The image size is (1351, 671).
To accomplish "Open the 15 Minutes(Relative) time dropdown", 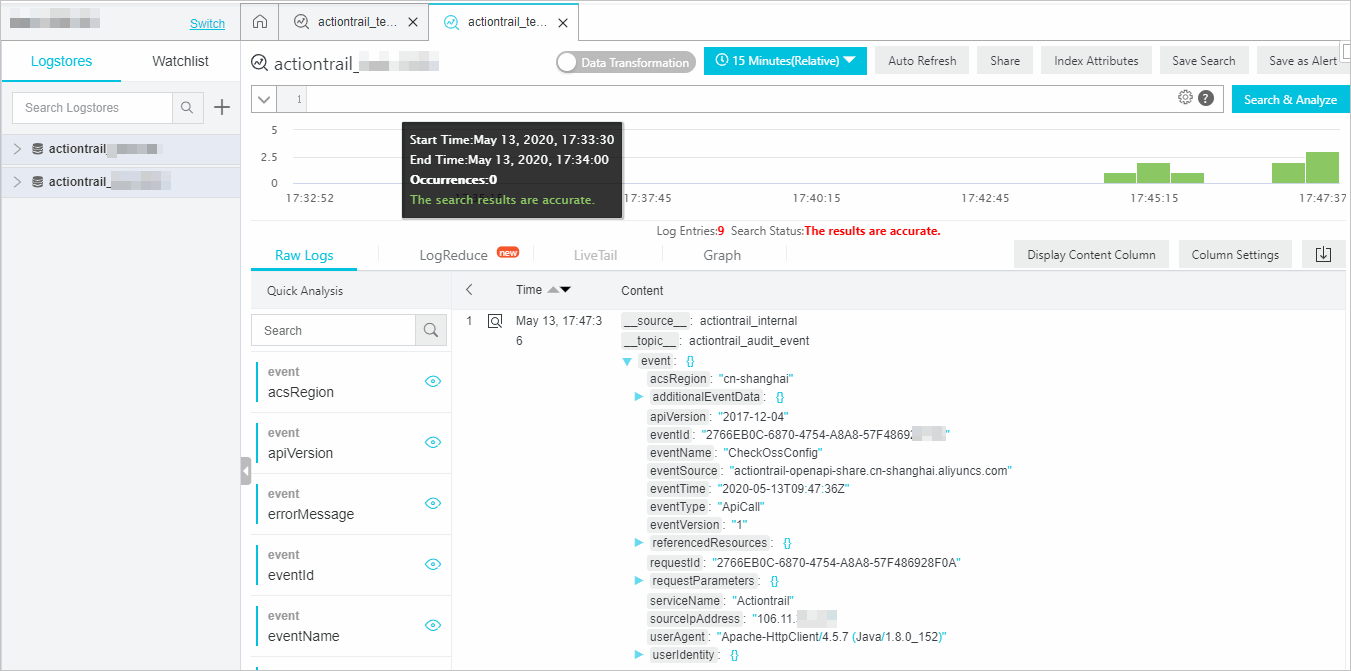I will point(786,60).
